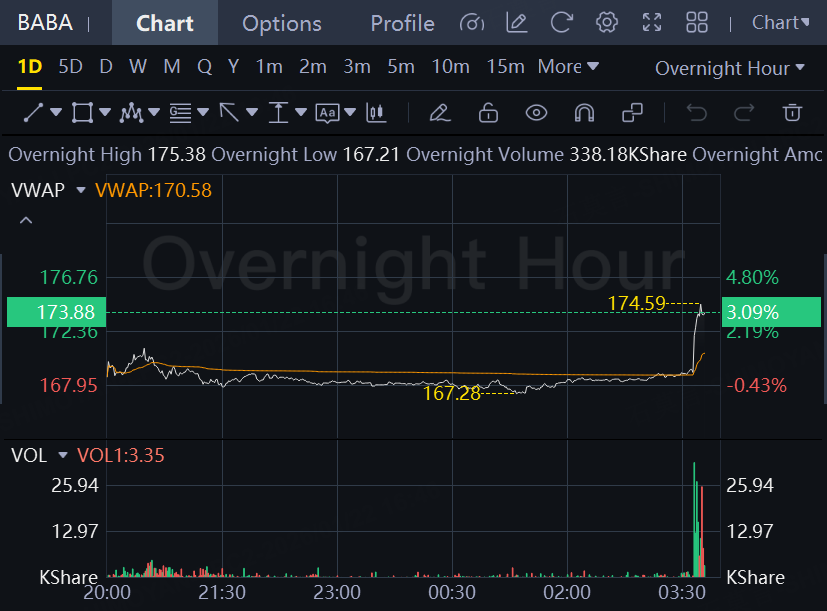Enter fullscreen chart mode

(x=652, y=22)
